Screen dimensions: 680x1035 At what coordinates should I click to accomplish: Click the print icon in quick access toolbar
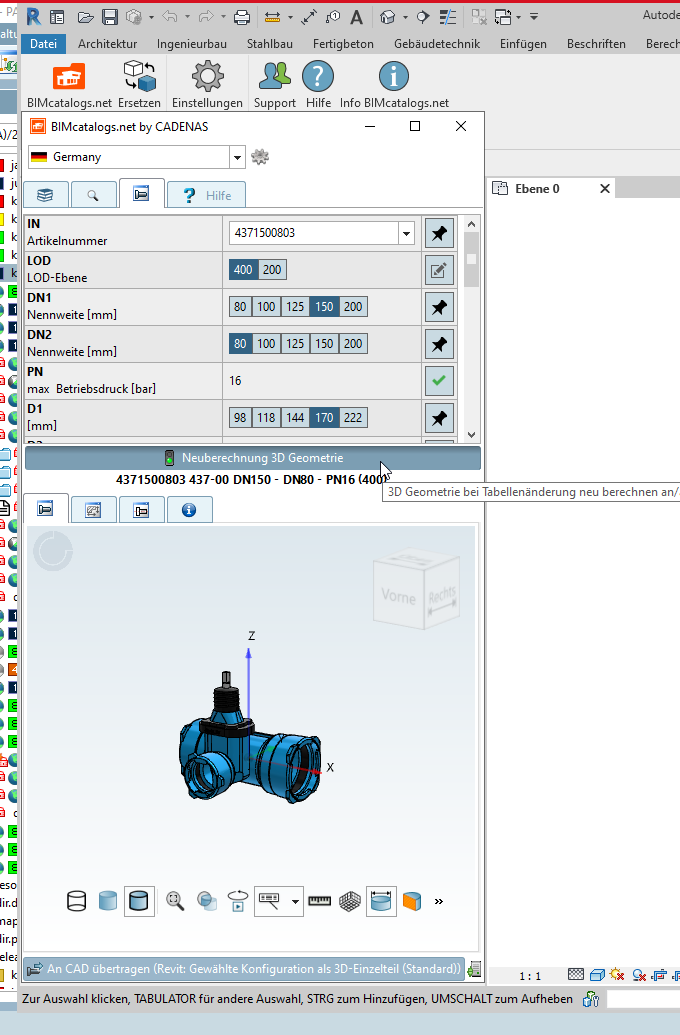tap(242, 17)
